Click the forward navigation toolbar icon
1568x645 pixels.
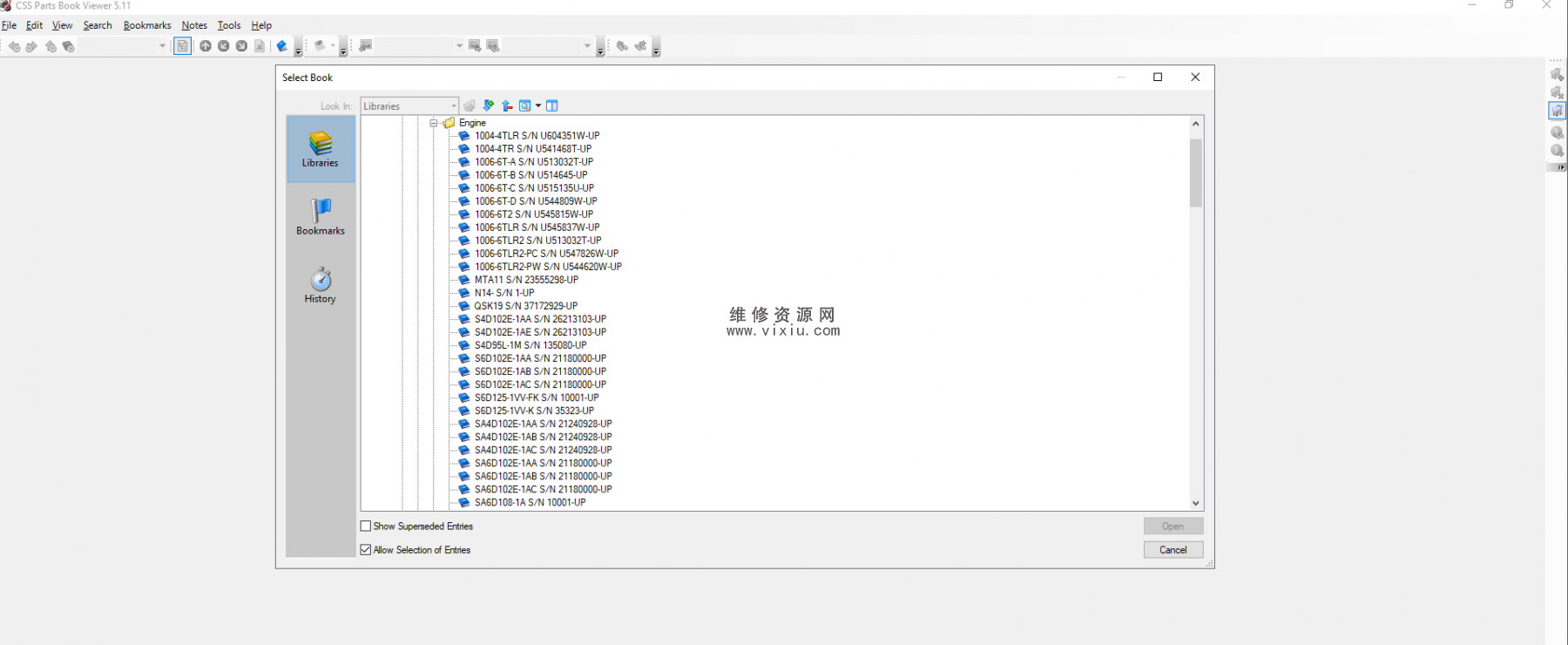point(31,46)
